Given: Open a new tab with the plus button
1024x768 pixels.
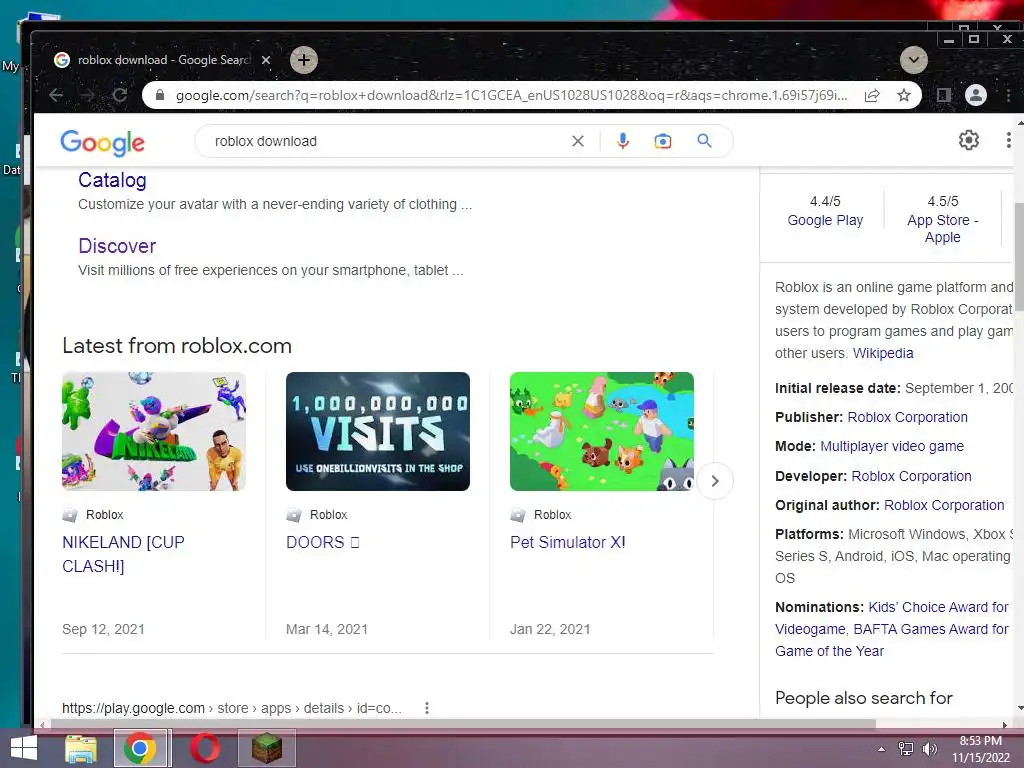Looking at the screenshot, I should 304,60.
